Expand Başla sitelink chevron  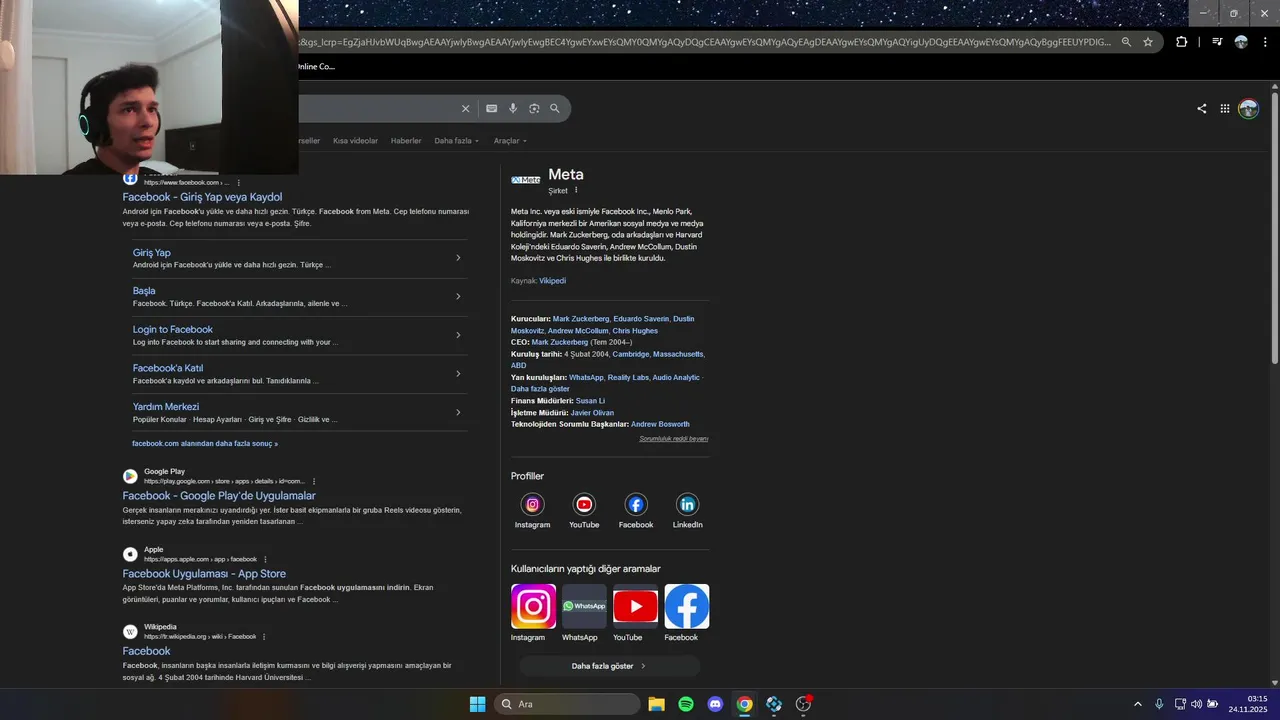pyautogui.click(x=458, y=296)
